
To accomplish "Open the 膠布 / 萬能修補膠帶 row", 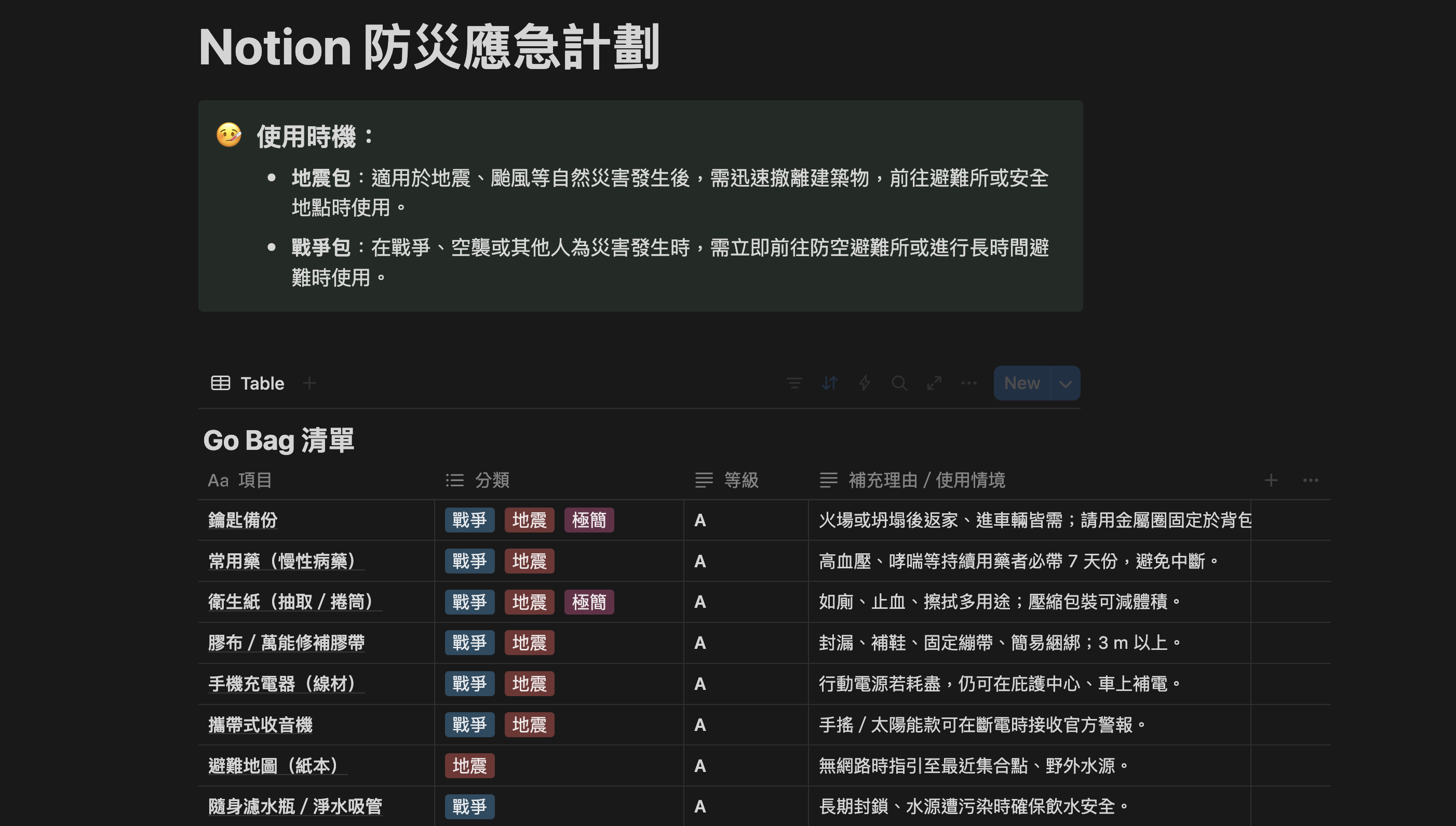I will tap(286, 643).
